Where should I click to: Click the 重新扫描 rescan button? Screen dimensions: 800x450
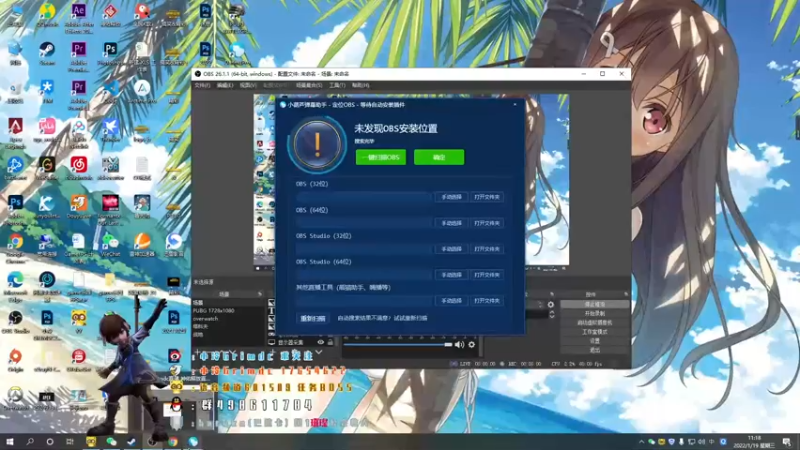[313, 318]
